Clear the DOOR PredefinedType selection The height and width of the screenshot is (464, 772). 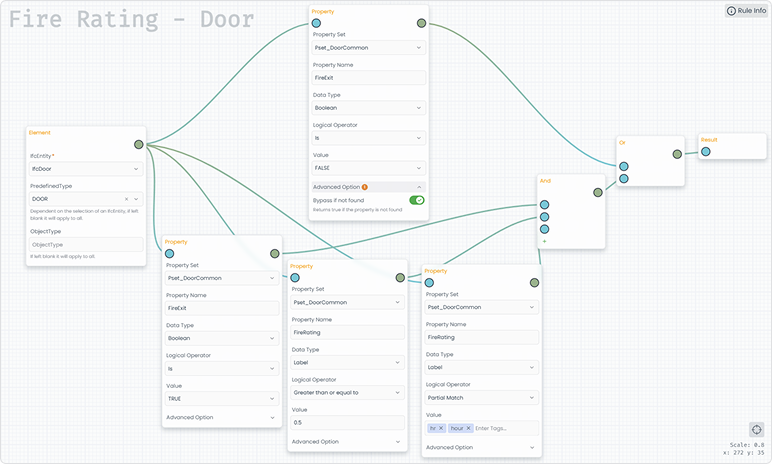[x=126, y=199]
